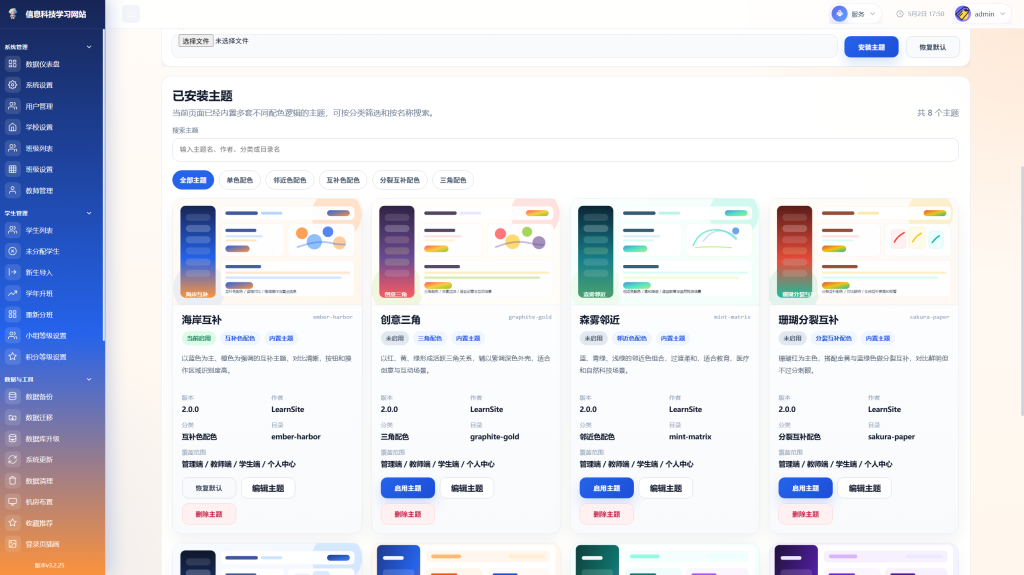
Task: Select the 学校设置 house icon
Action: (12, 127)
